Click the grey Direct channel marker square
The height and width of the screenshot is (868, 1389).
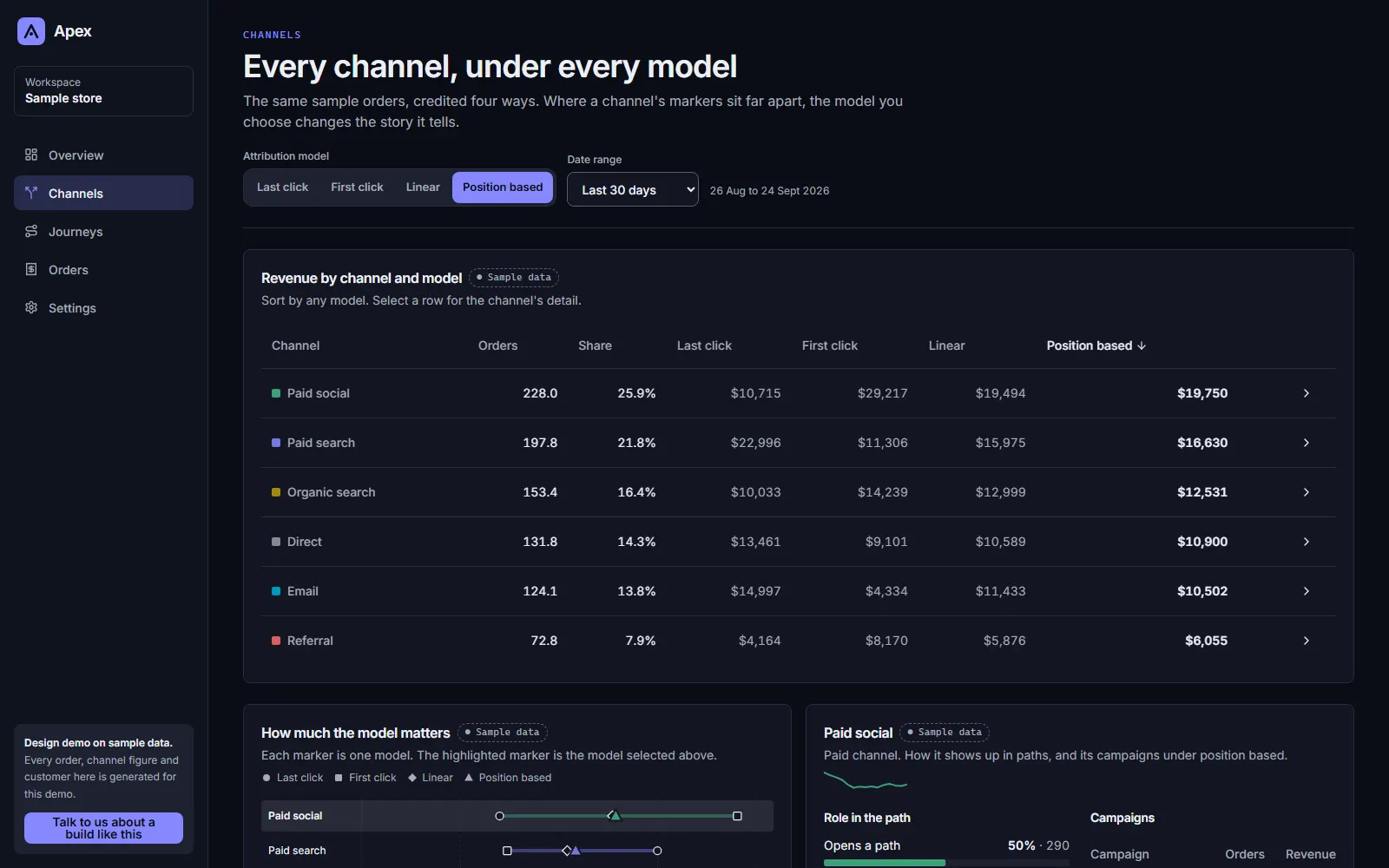pos(276,542)
